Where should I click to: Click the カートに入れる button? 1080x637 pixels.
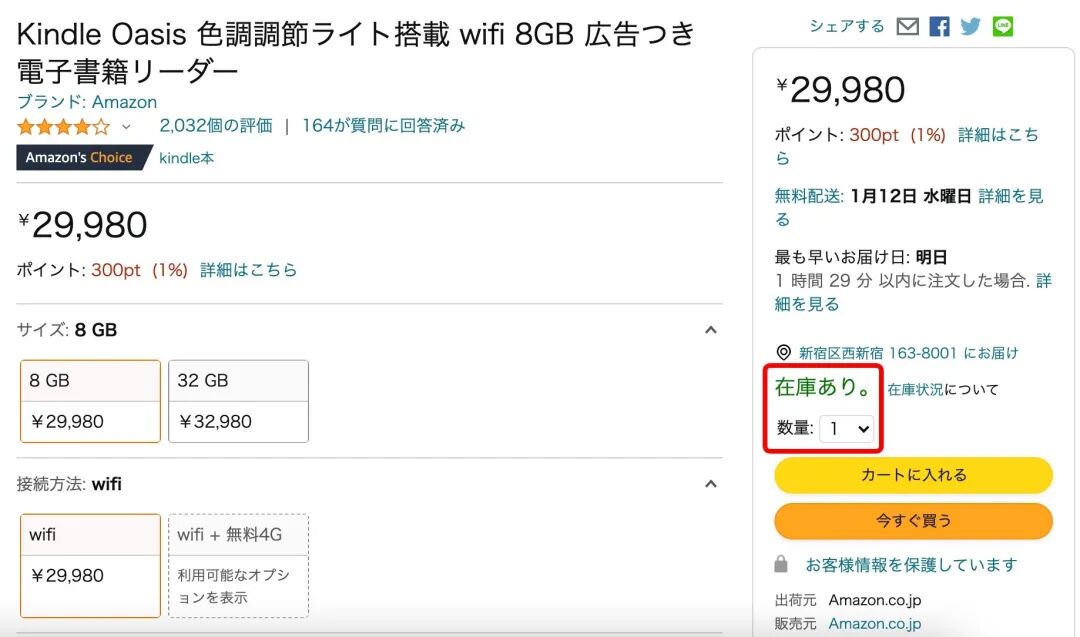pos(913,476)
